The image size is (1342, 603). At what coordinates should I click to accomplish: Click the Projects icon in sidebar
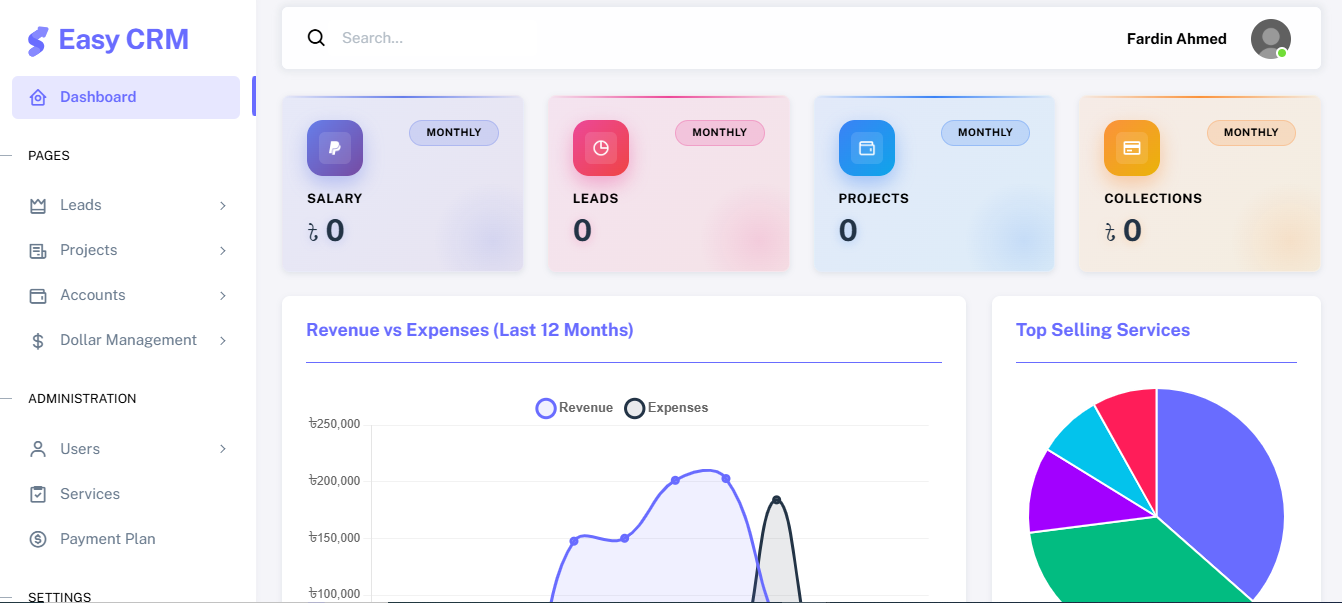(x=36, y=249)
